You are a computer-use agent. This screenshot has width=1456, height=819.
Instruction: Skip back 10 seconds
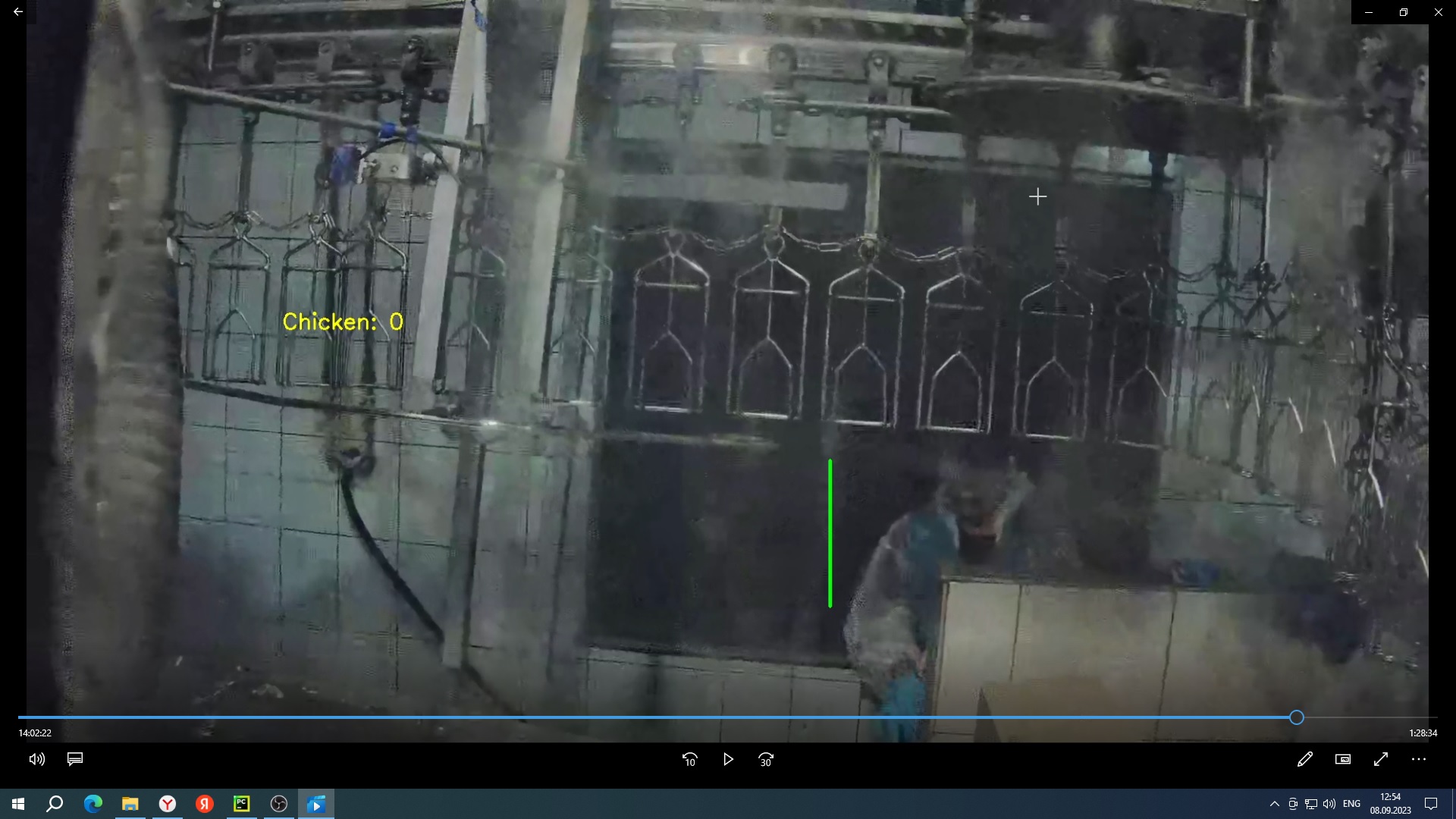pos(690,759)
